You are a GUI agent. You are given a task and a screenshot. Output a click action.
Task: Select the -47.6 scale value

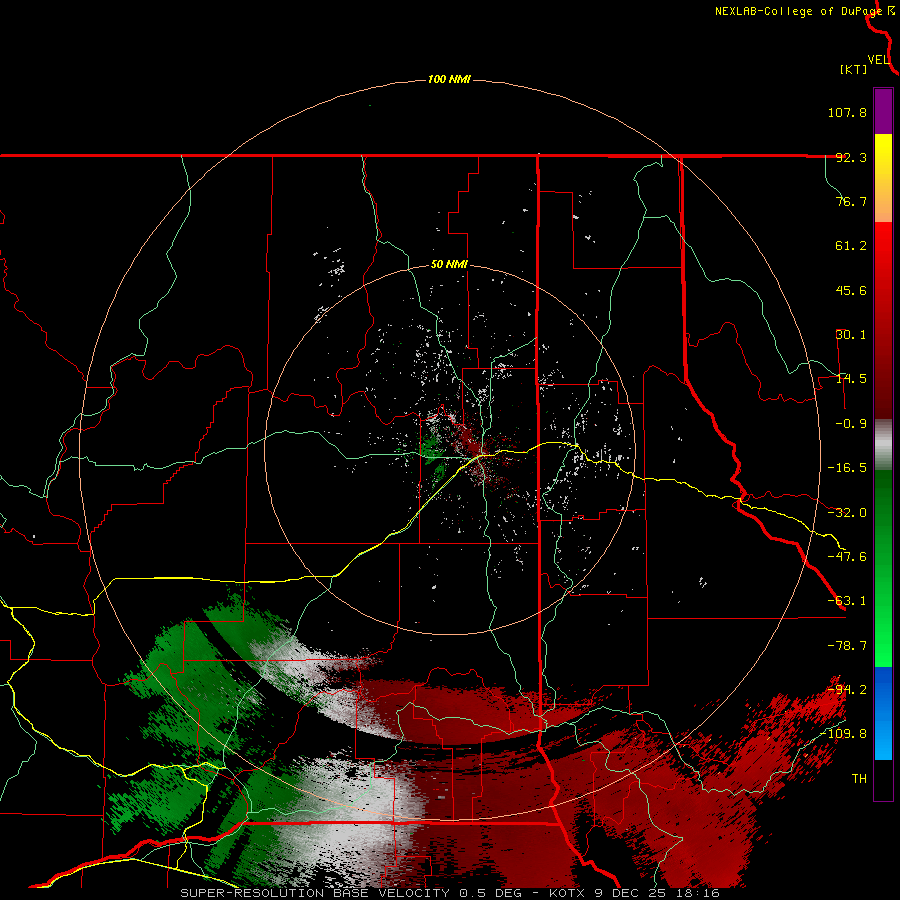pos(847,557)
